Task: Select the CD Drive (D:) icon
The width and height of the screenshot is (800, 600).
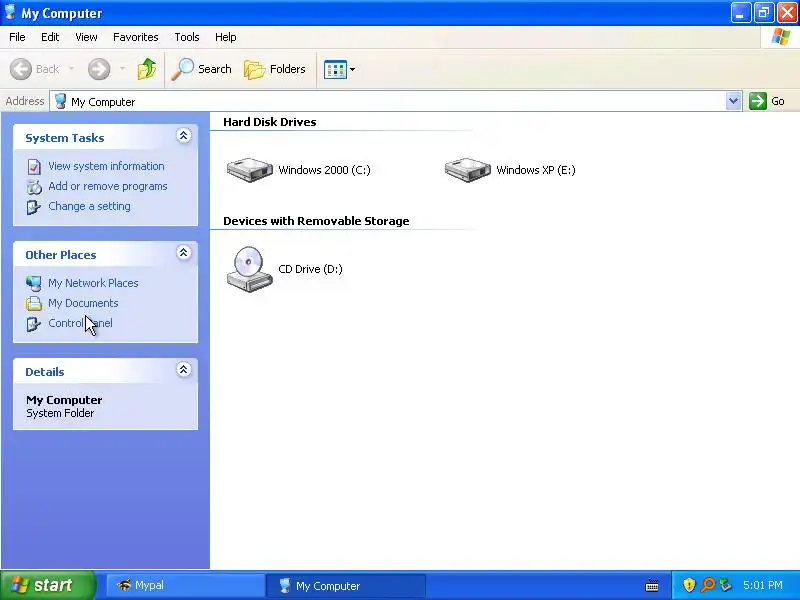Action: coord(249,269)
